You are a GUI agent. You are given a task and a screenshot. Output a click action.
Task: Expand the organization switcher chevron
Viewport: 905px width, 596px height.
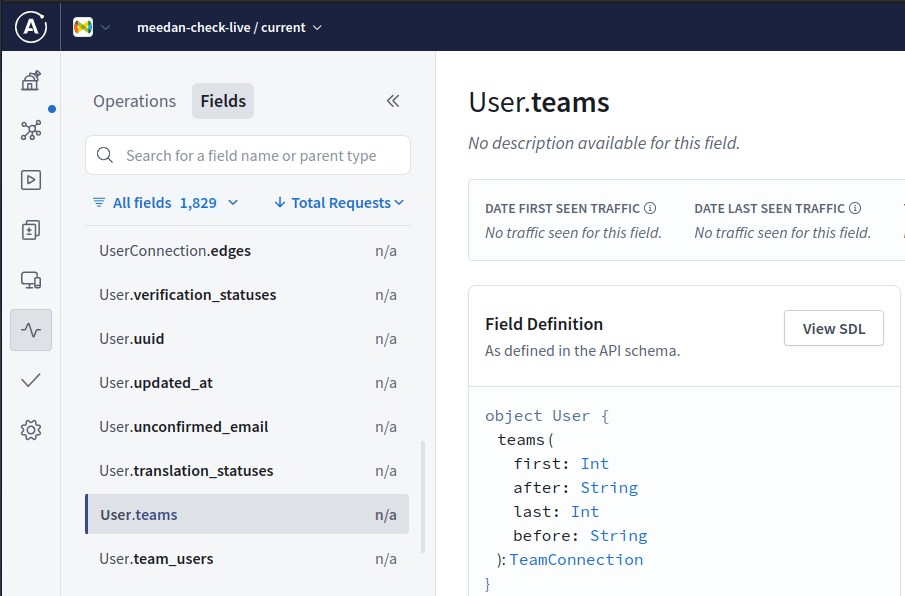(x=106, y=27)
